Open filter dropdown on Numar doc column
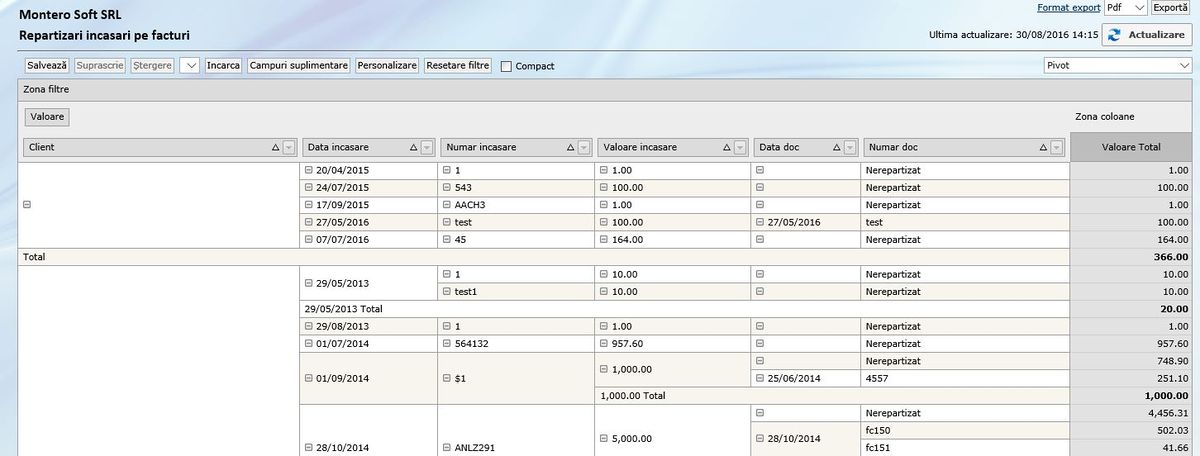Viewport: 1200px width, 456px height. click(x=1056, y=147)
